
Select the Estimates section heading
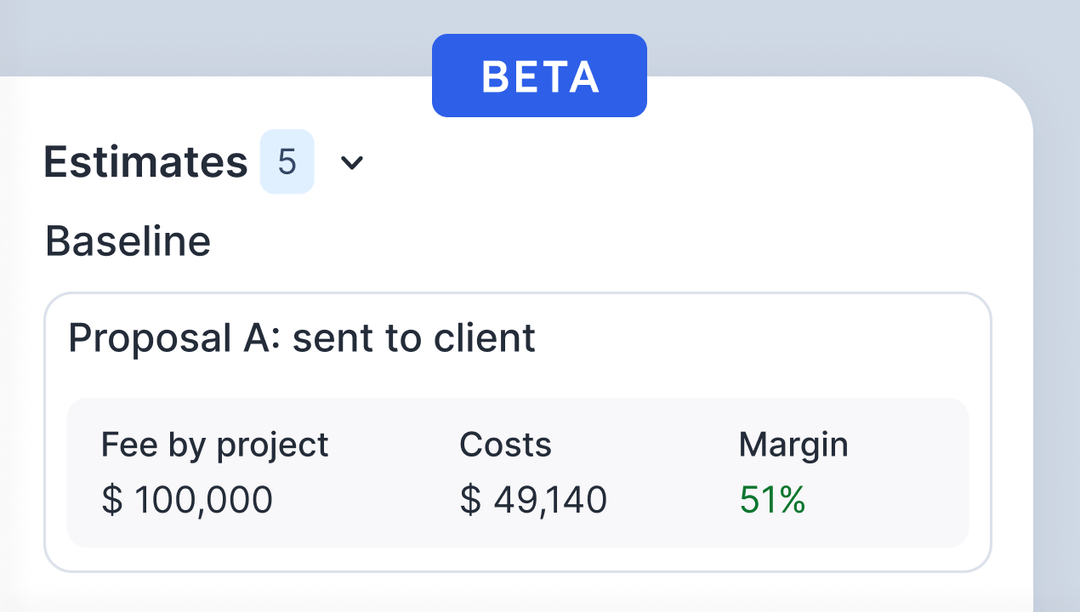146,162
